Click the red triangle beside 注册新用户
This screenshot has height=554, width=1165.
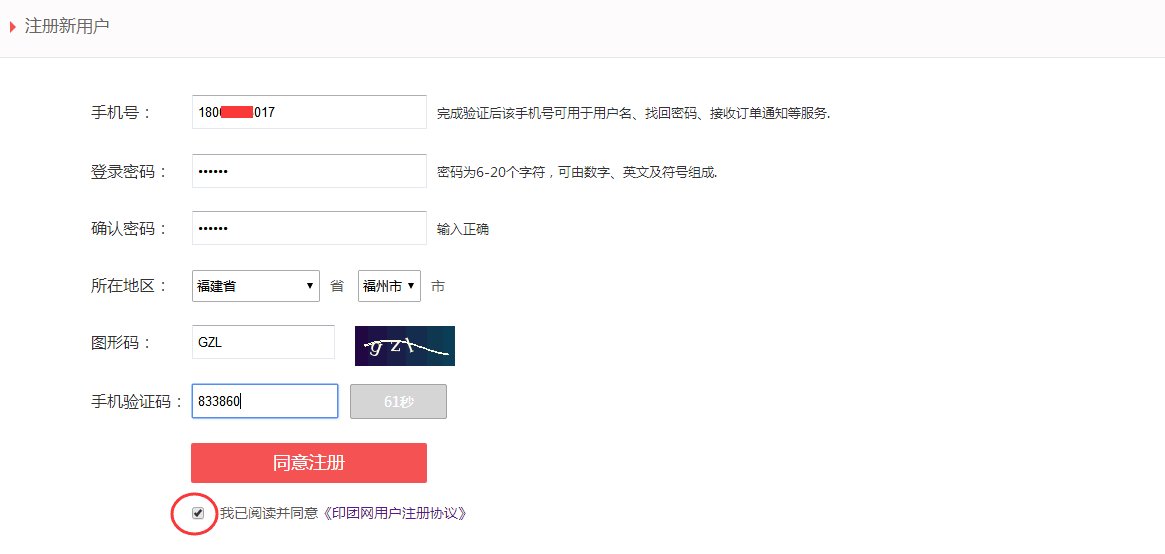pyautogui.click(x=13, y=27)
